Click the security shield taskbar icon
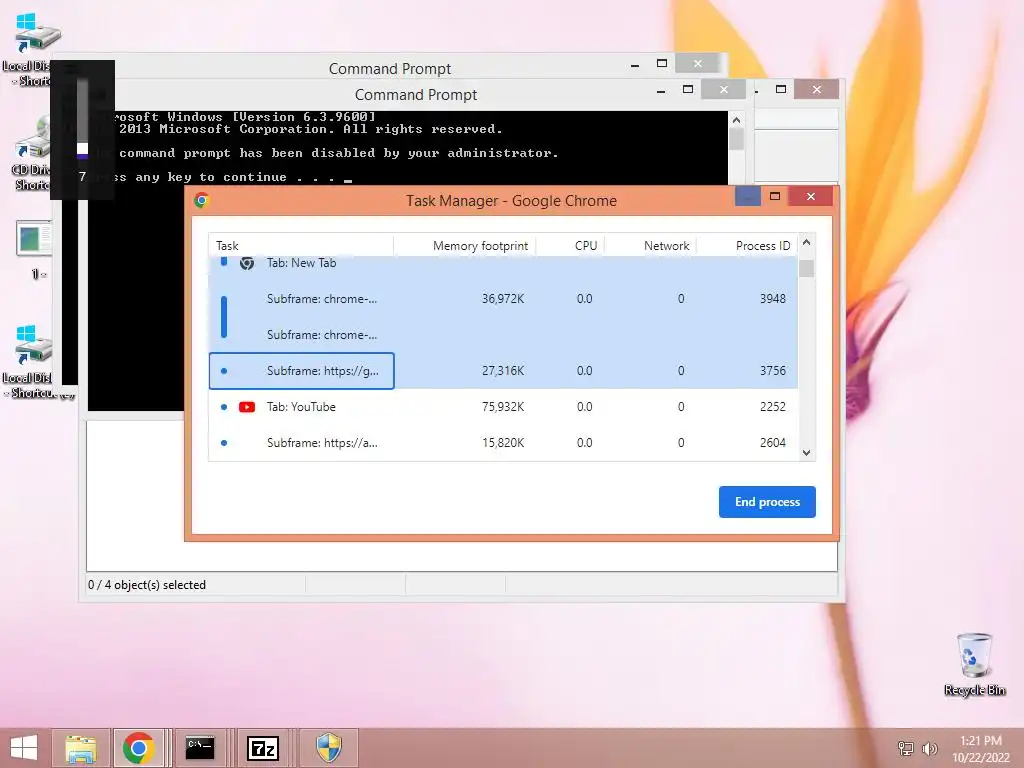Image resolution: width=1024 pixels, height=768 pixels. [328, 748]
